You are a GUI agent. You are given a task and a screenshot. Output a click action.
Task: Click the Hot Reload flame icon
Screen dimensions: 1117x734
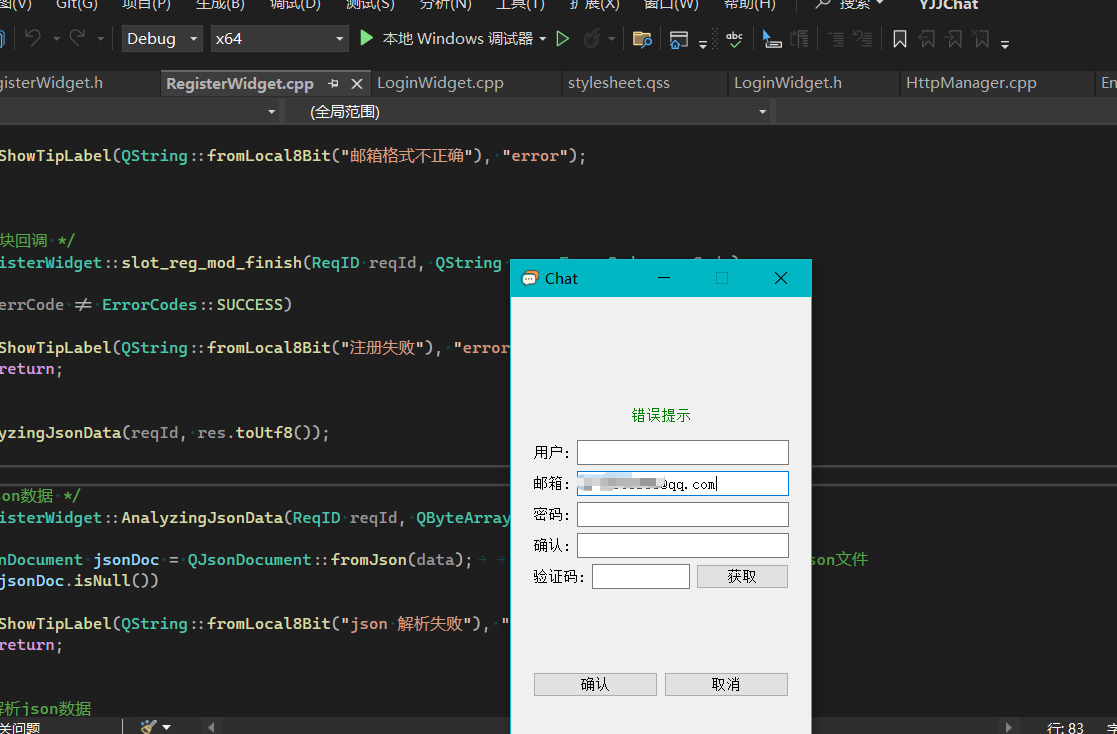tap(591, 38)
